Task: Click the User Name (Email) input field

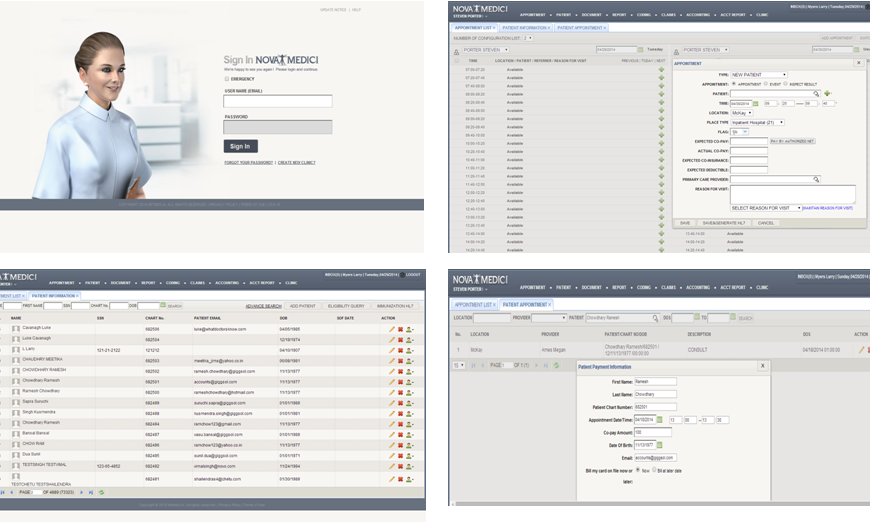Action: [277, 101]
